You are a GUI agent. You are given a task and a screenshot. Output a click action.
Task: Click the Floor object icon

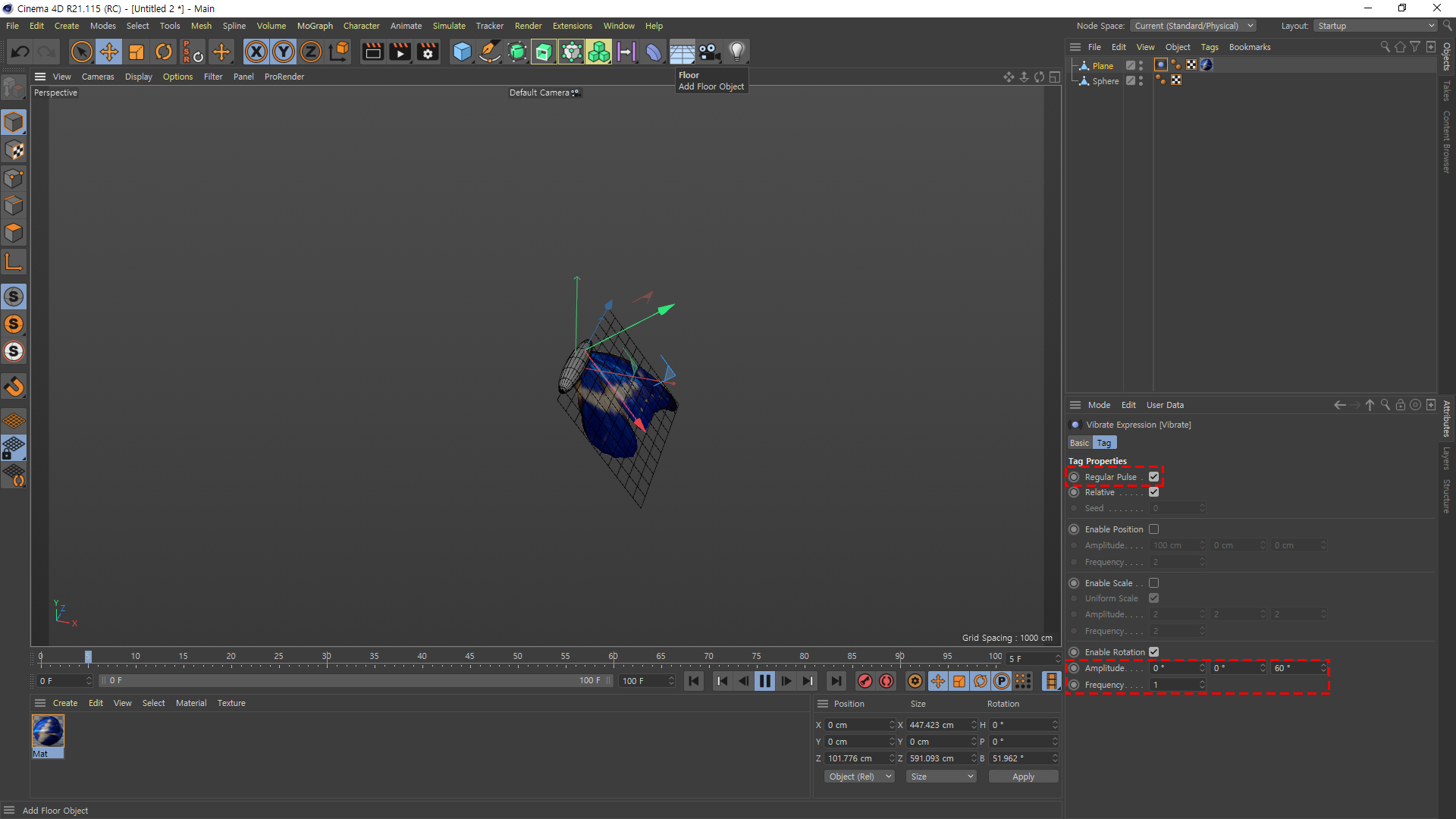pyautogui.click(x=681, y=52)
